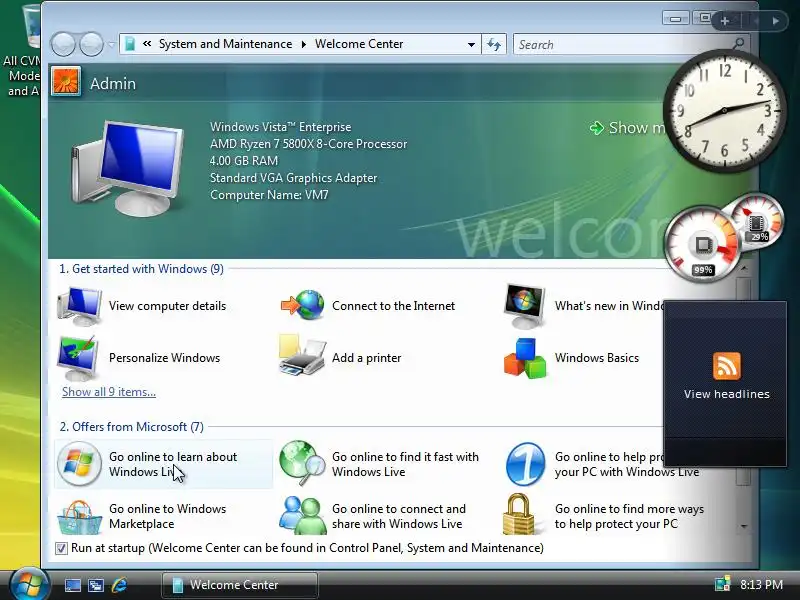This screenshot has width=800, height=600.
Task: Click the Connect to the Internet globe icon
Action: (x=303, y=305)
